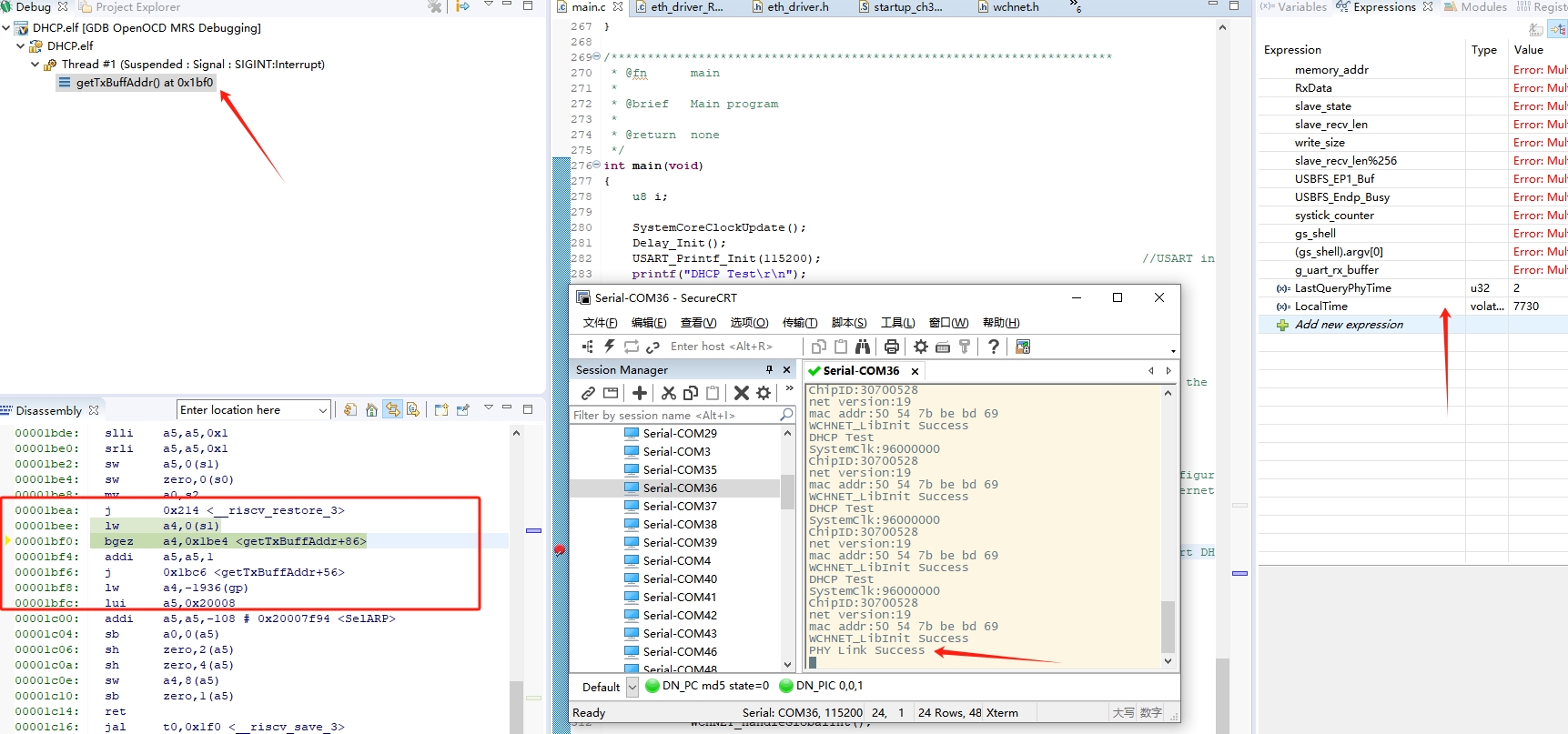The width and height of the screenshot is (1568, 734).
Task: Switch to the eth_driver.h editor tab
Action: click(791, 7)
